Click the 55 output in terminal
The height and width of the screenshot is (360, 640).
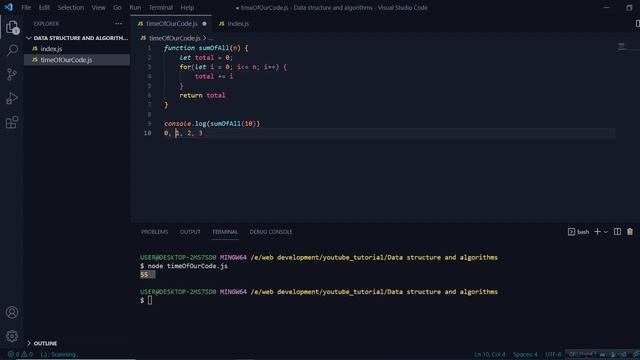point(144,275)
